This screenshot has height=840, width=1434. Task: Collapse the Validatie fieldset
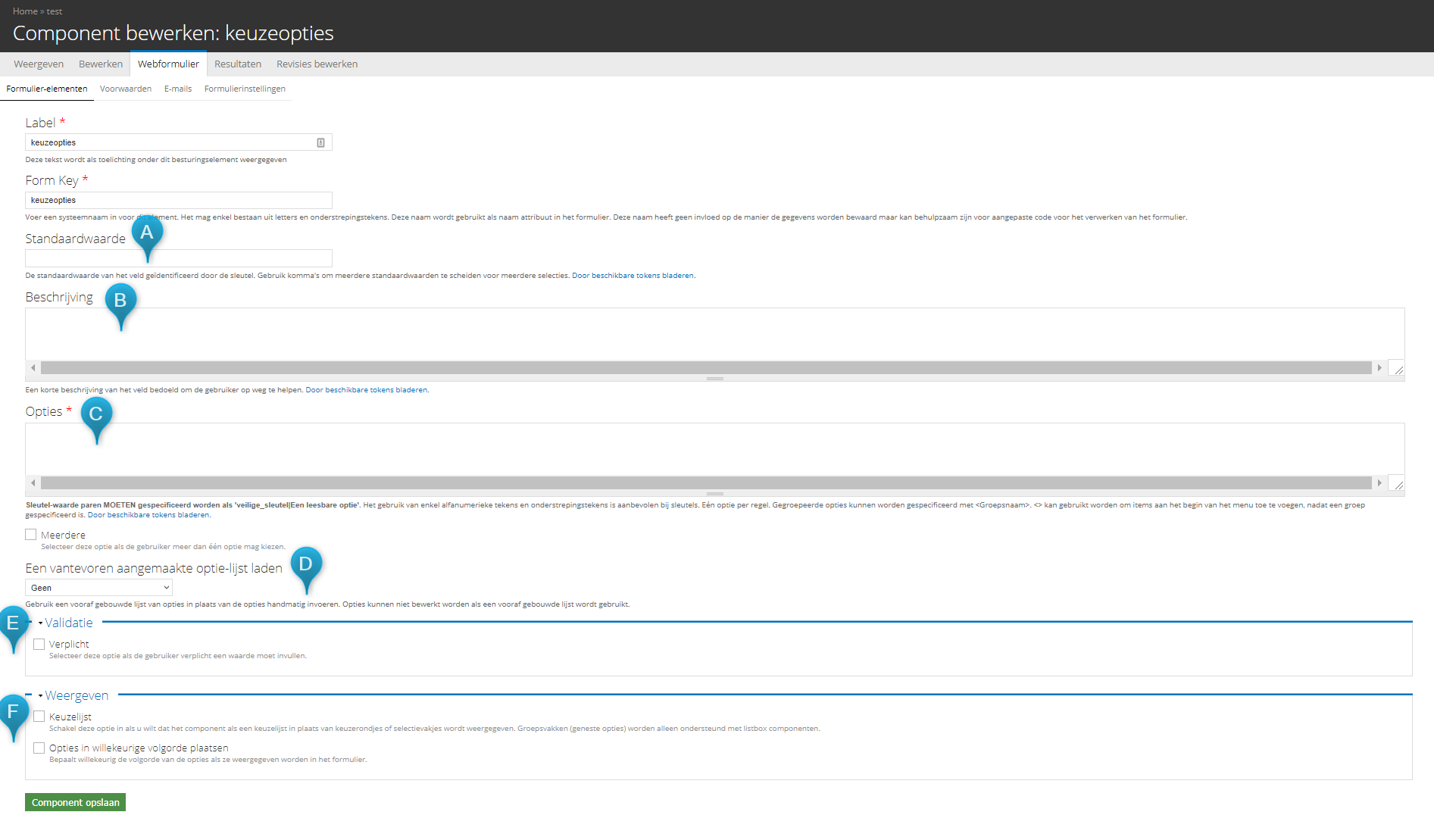(x=68, y=623)
